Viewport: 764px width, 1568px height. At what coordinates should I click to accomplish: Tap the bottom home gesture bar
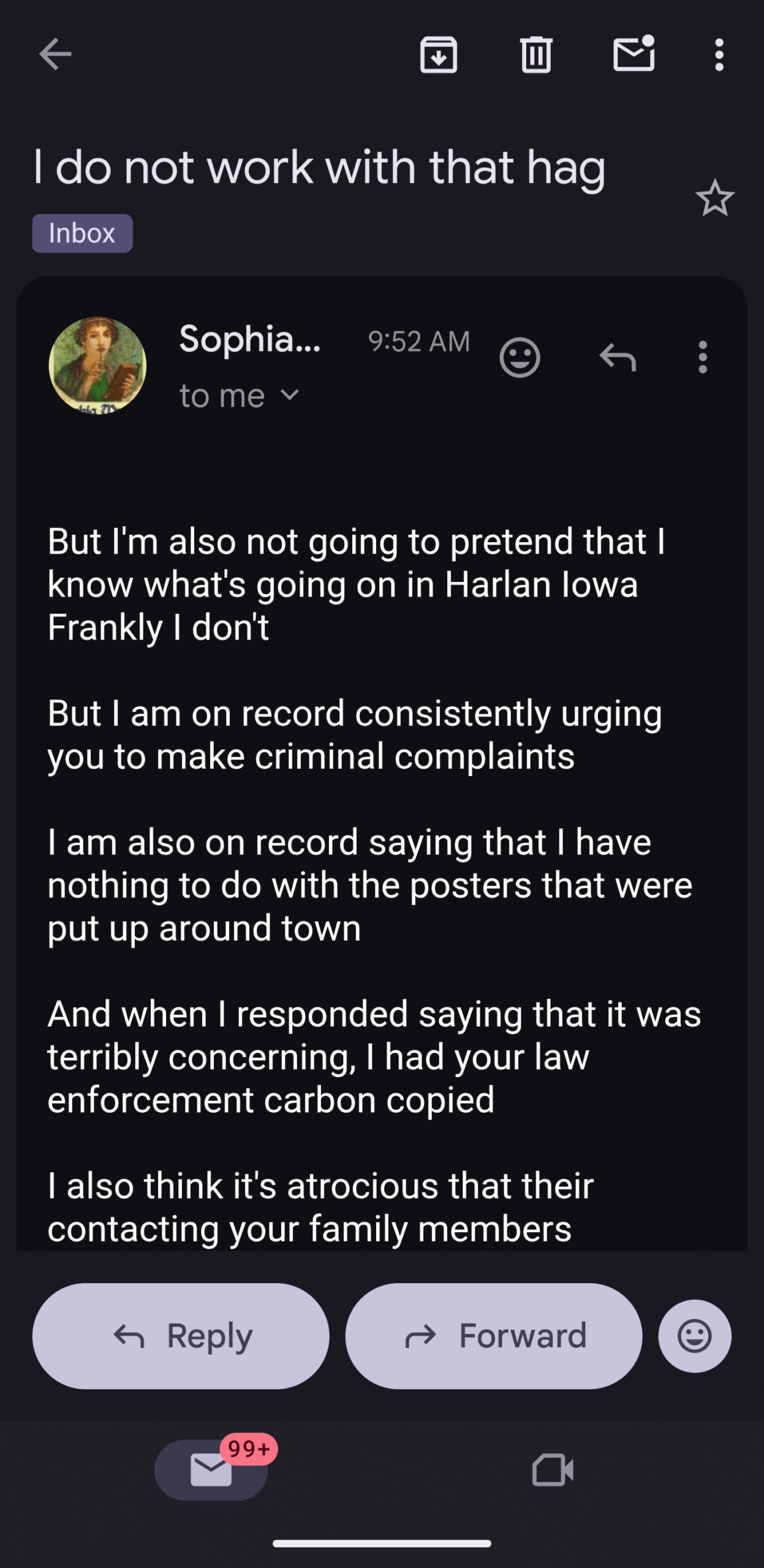pos(382,1544)
